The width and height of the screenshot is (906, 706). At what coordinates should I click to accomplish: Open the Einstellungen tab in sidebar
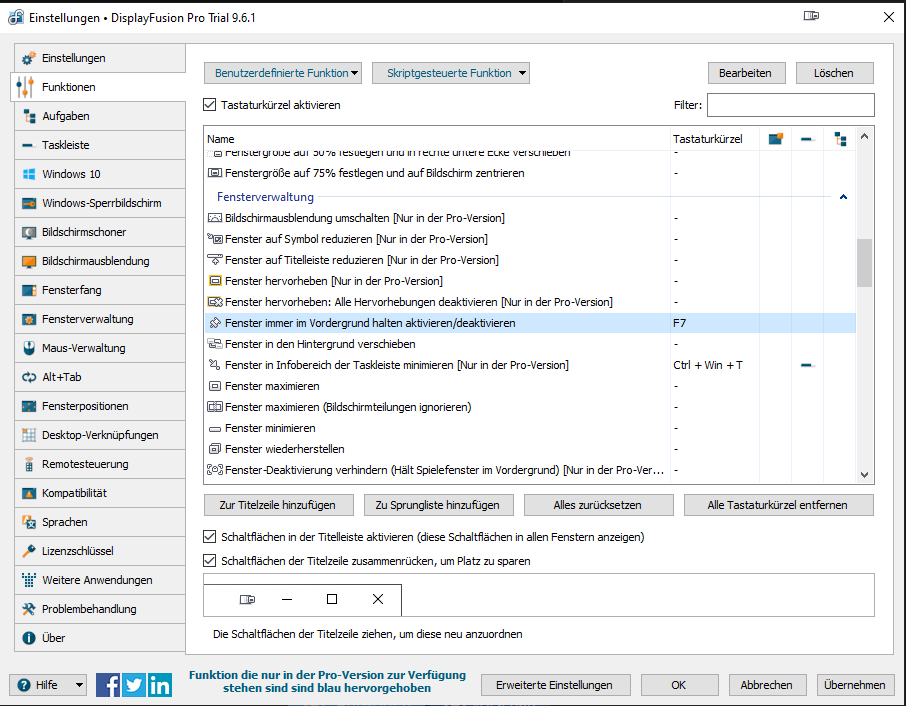coord(99,58)
